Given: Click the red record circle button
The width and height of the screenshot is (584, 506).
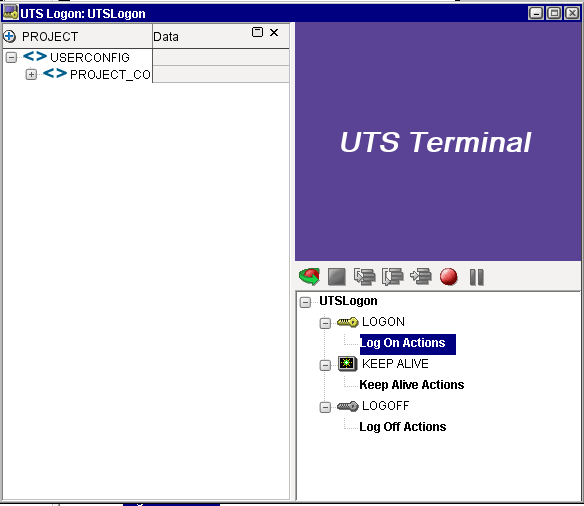Looking at the screenshot, I should click(x=448, y=277).
